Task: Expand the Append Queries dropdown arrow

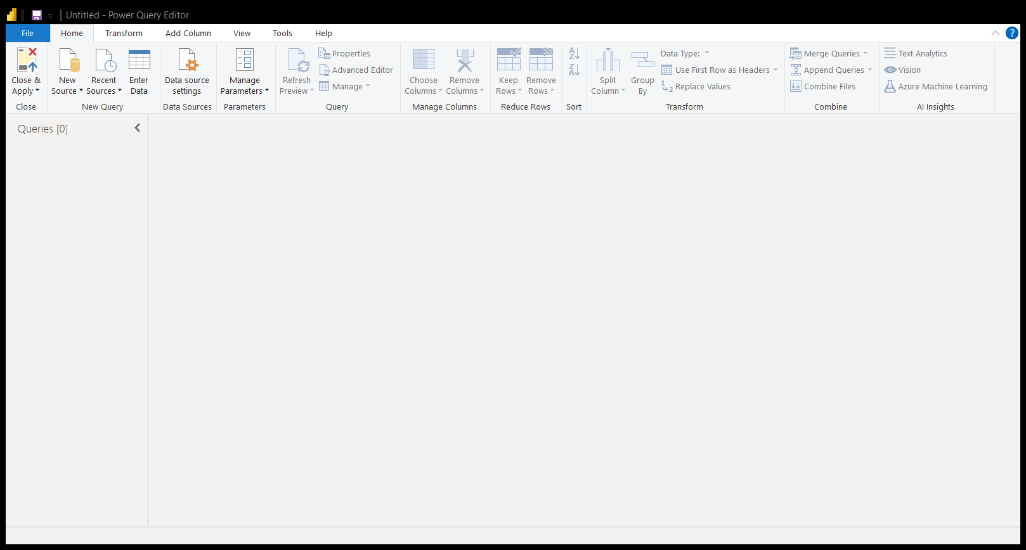Action: pyautogui.click(x=870, y=70)
